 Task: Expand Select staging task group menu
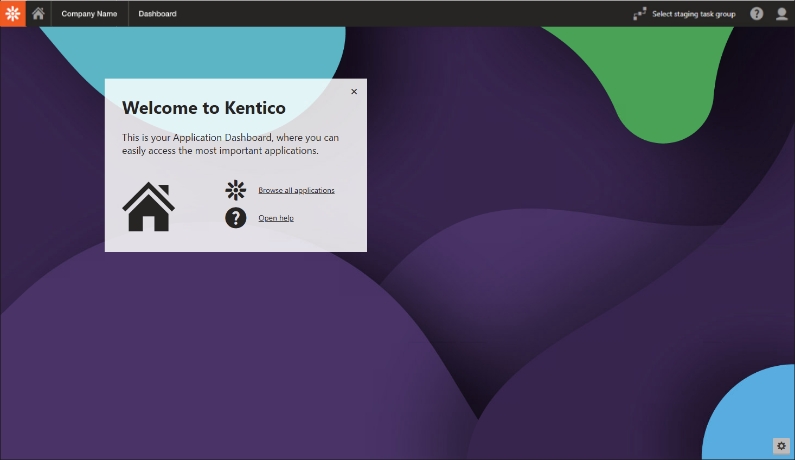click(693, 14)
